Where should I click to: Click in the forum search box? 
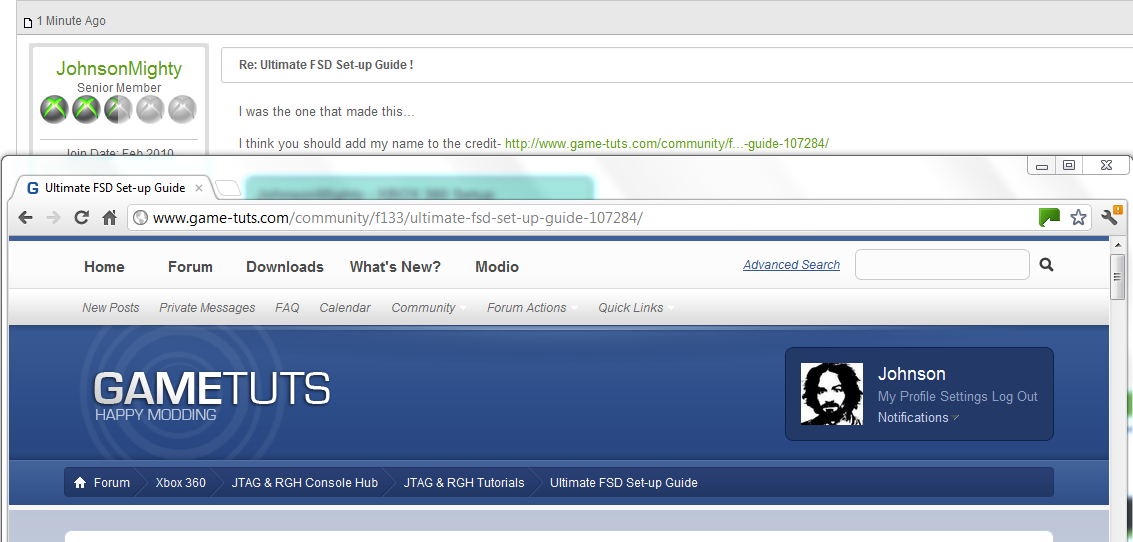tap(942, 264)
